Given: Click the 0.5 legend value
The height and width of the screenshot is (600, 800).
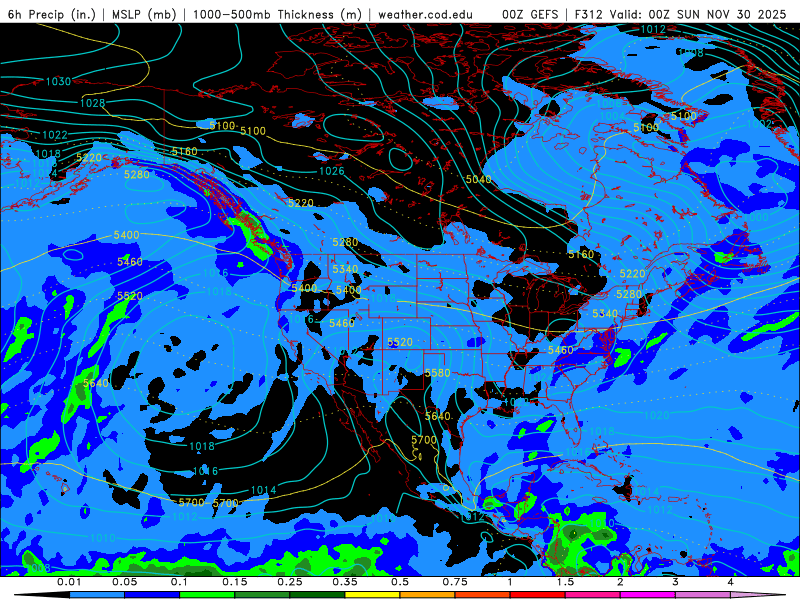Looking at the screenshot, I should [400, 582].
